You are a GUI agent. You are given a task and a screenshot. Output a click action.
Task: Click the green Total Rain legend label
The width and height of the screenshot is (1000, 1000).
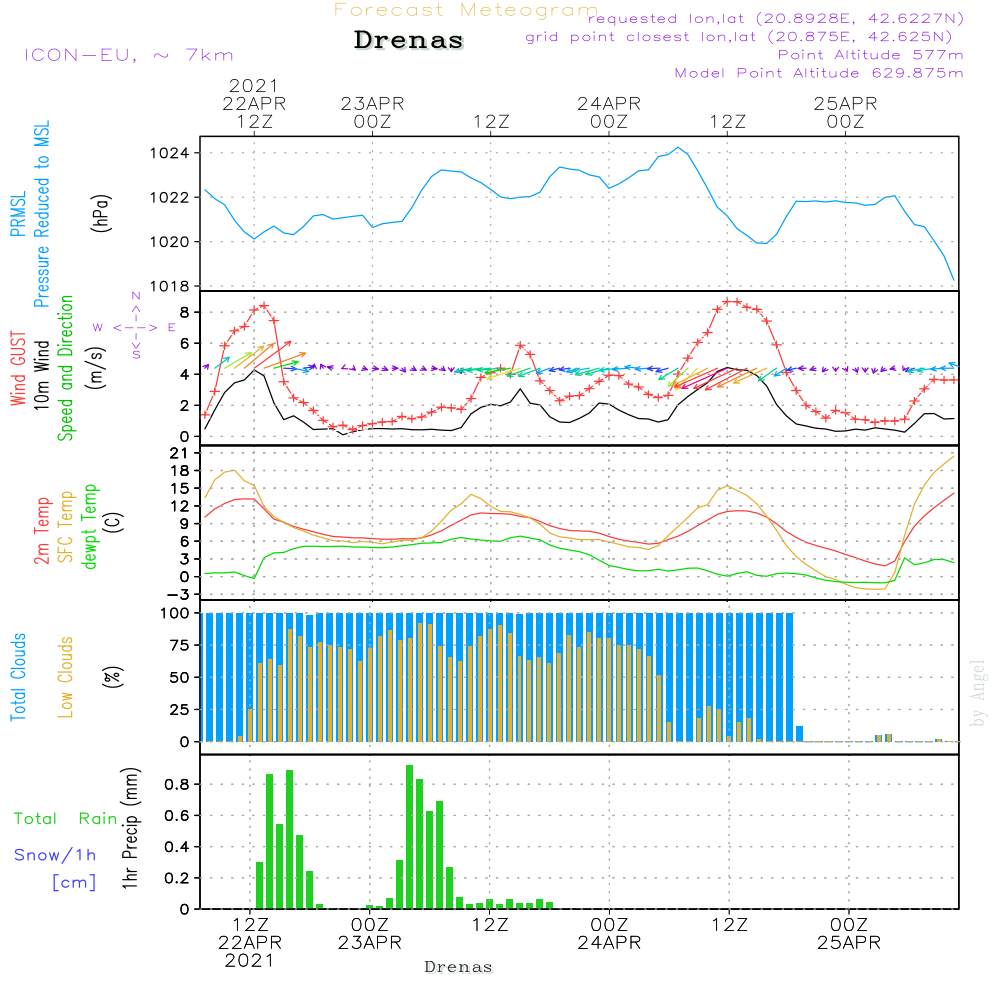pos(66,819)
